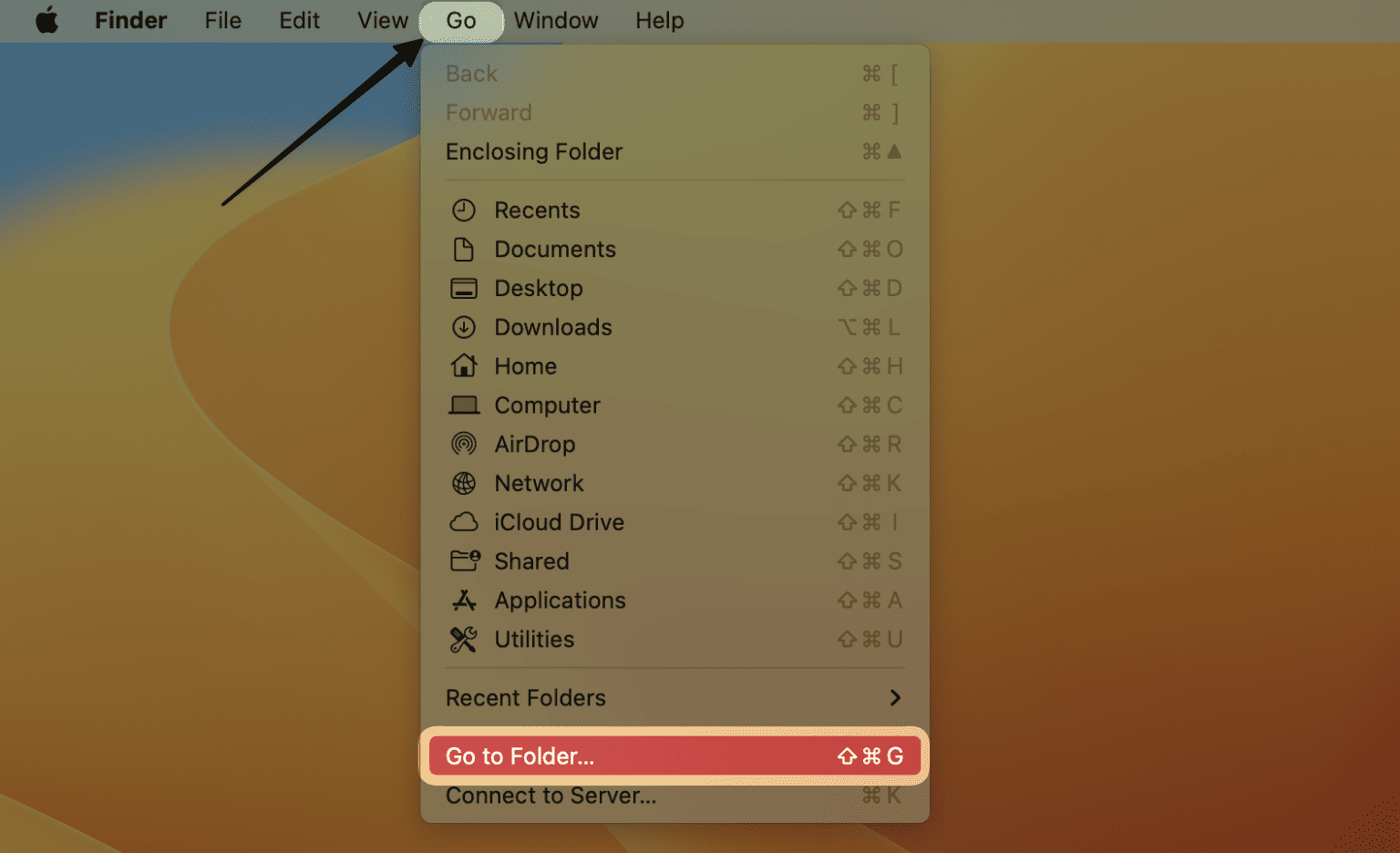
Task: Open the File menu
Action: 222,20
